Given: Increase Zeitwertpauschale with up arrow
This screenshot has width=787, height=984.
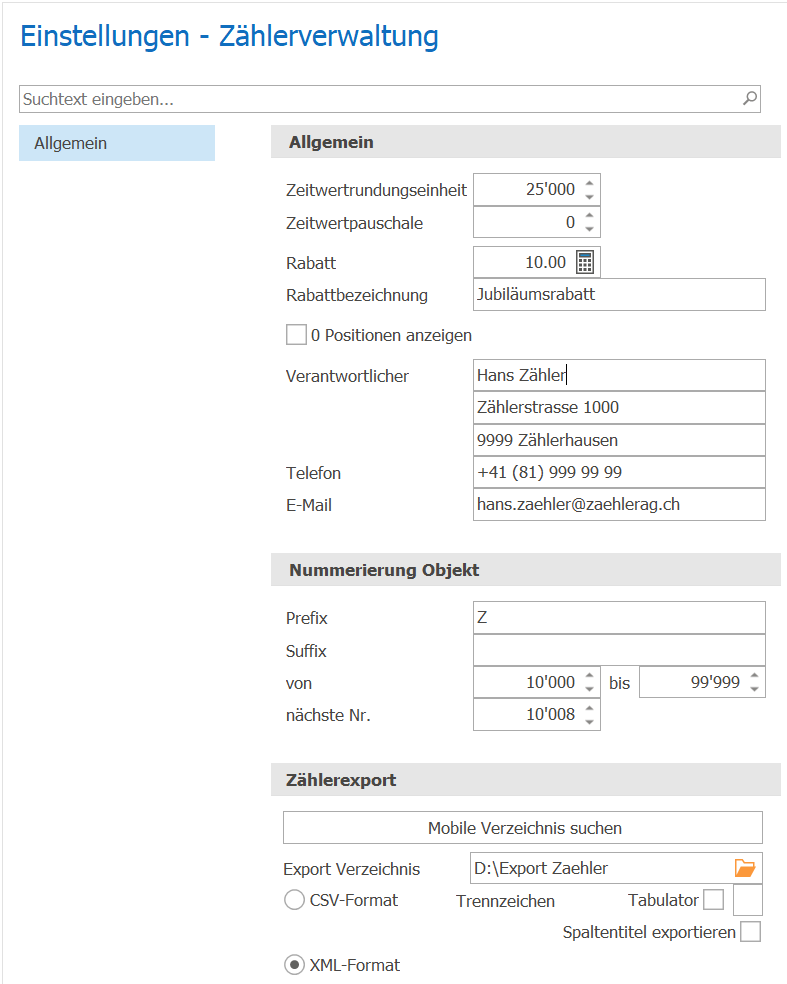Looking at the screenshot, I should coord(589,216).
